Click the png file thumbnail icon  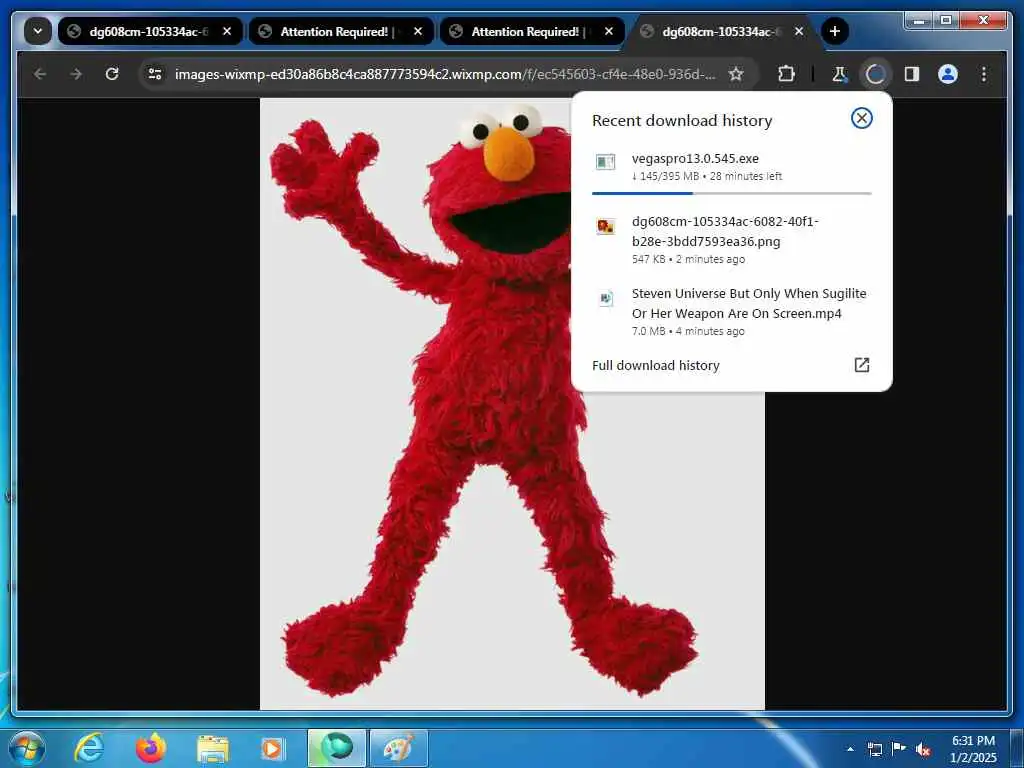(x=605, y=227)
